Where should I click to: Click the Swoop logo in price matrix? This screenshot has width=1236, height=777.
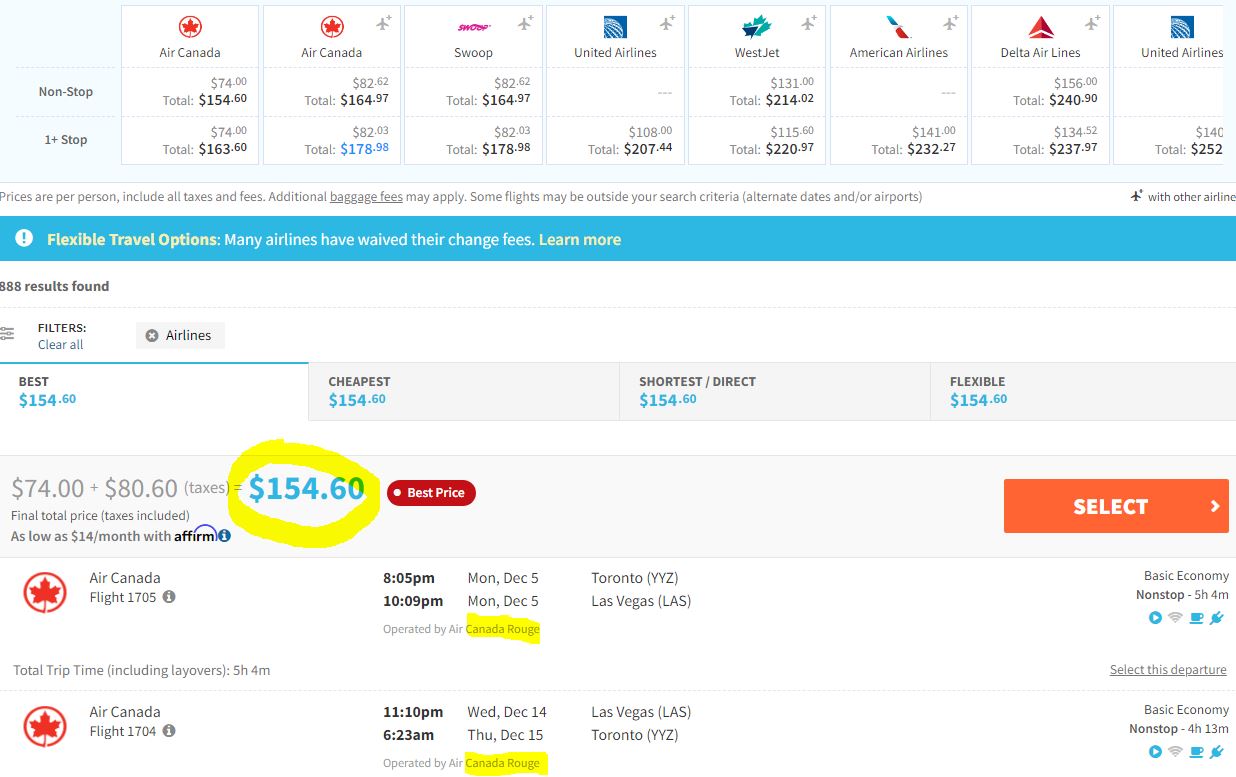(x=473, y=27)
